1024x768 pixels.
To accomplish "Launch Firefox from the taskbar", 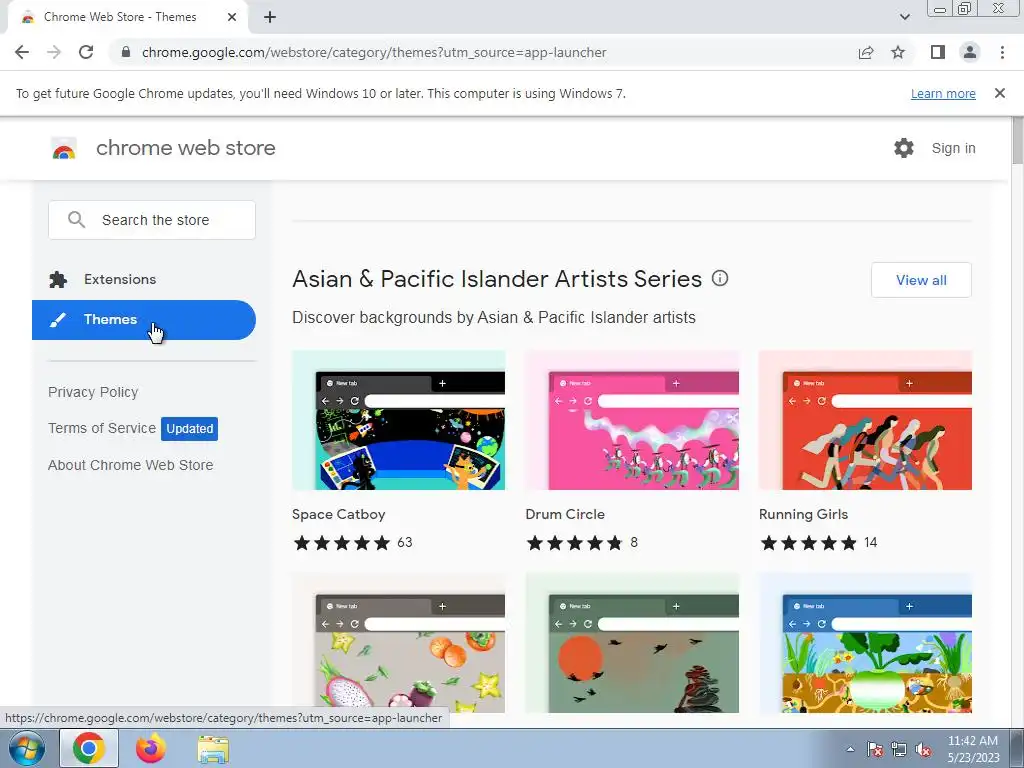I will [150, 748].
